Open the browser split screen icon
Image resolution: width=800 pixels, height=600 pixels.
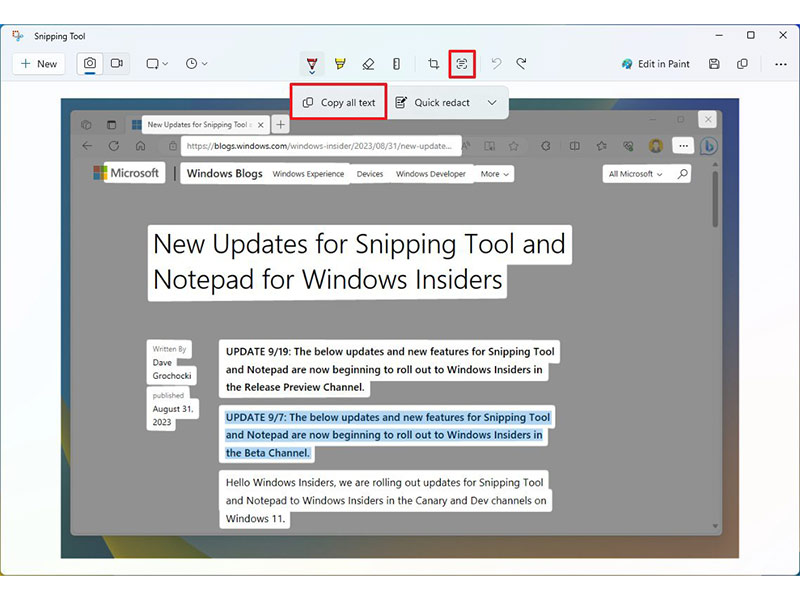[x=574, y=146]
